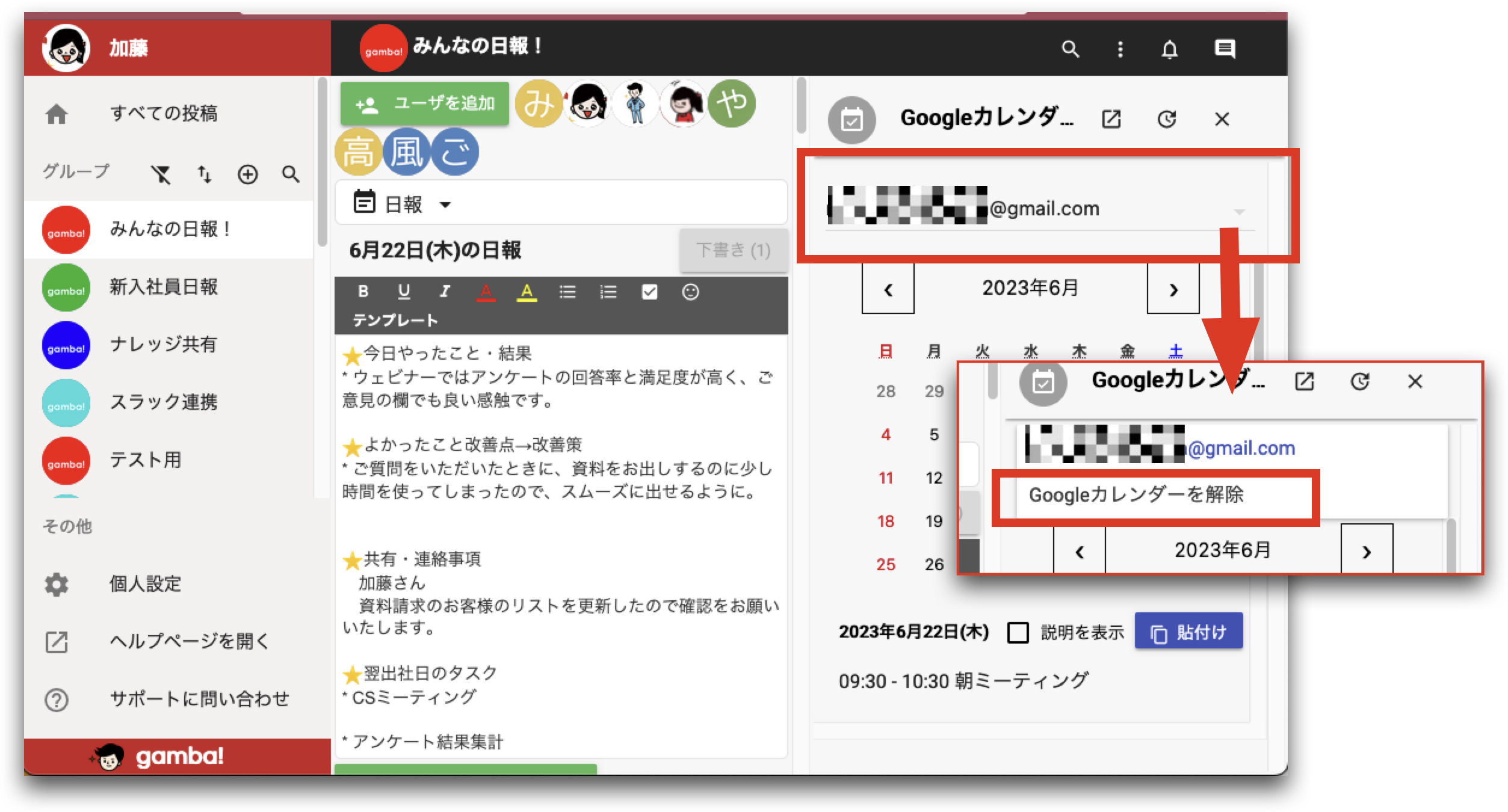Go to next month in 2023年6月 calendar
1508x812 pixels.
[x=1173, y=289]
